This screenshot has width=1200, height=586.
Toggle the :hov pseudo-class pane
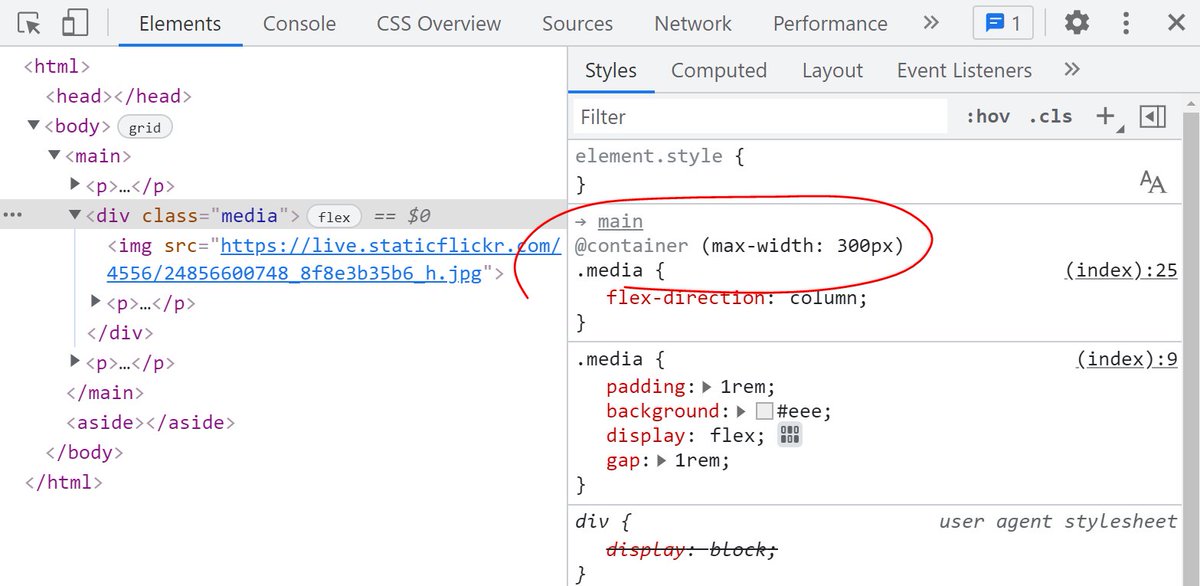point(987,116)
